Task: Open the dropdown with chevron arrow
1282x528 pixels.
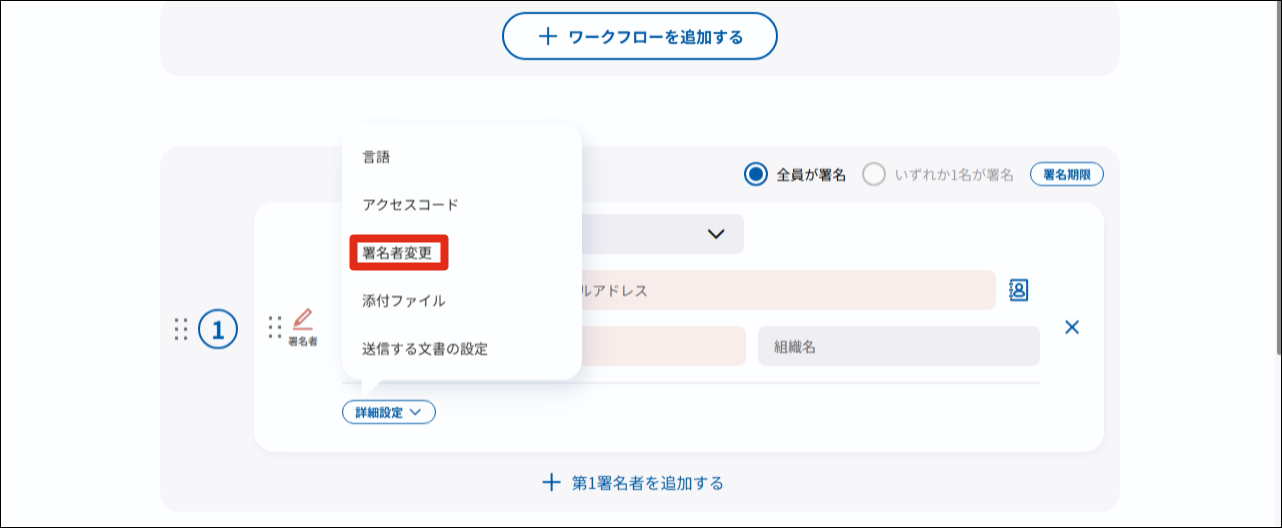Action: 715,234
